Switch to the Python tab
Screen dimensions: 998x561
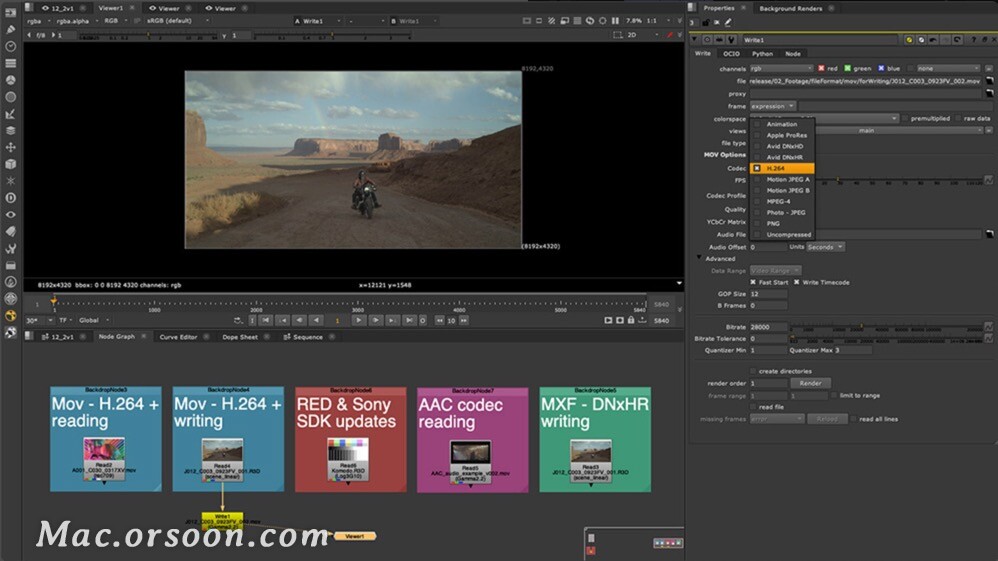[762, 53]
